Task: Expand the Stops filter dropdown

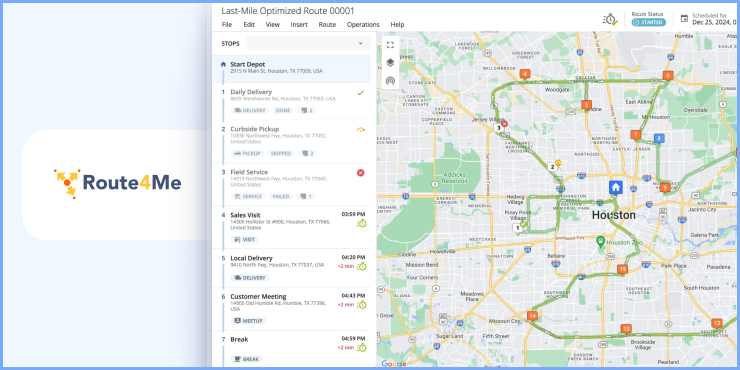Action: (309, 43)
